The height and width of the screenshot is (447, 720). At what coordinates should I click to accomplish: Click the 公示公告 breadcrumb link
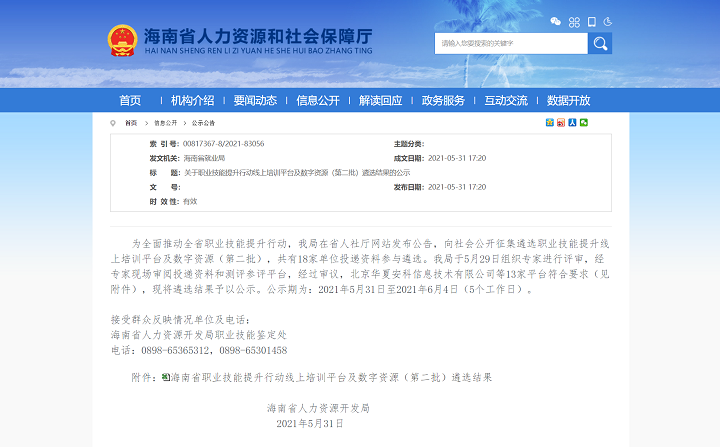[203, 123]
